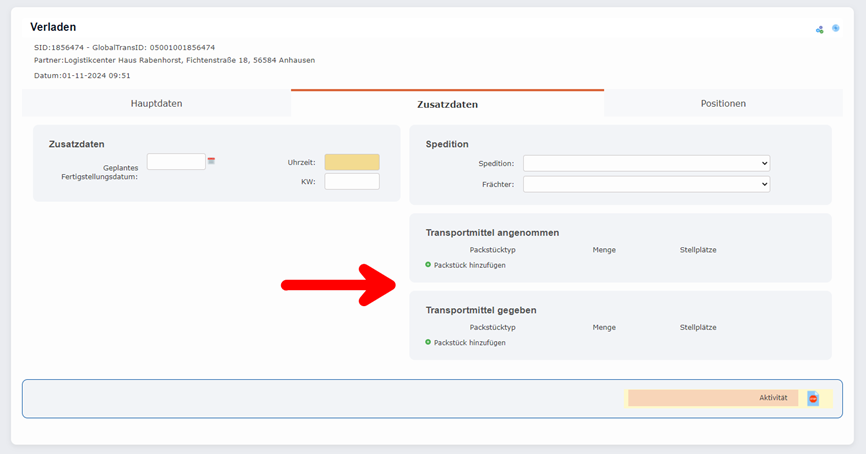This screenshot has width=866, height=454.
Task: Click Stellplätze header in Transportmittel angenommen
Action: 698,249
